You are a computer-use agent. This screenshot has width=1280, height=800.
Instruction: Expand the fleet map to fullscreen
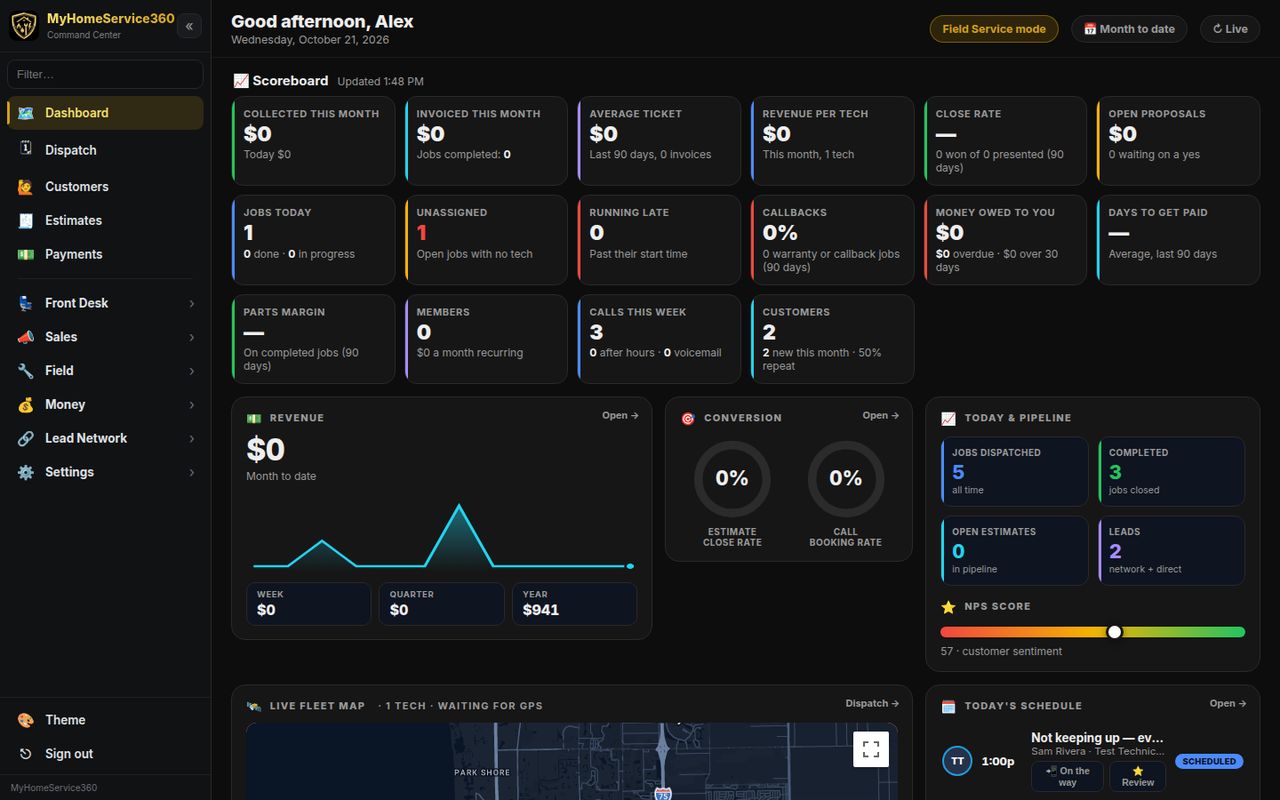click(871, 749)
